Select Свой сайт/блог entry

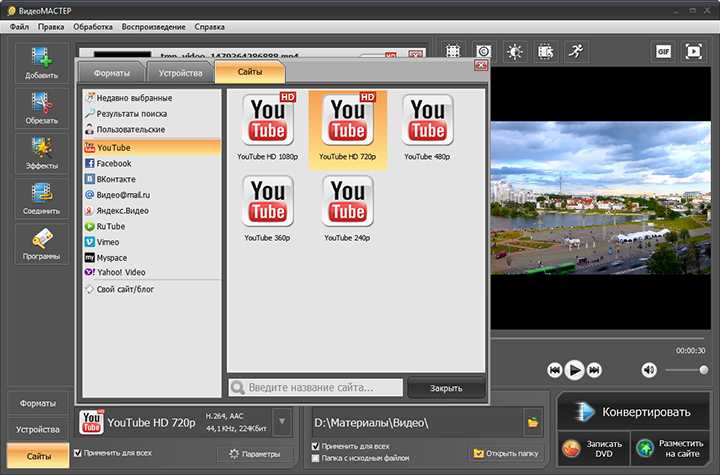pos(152,289)
